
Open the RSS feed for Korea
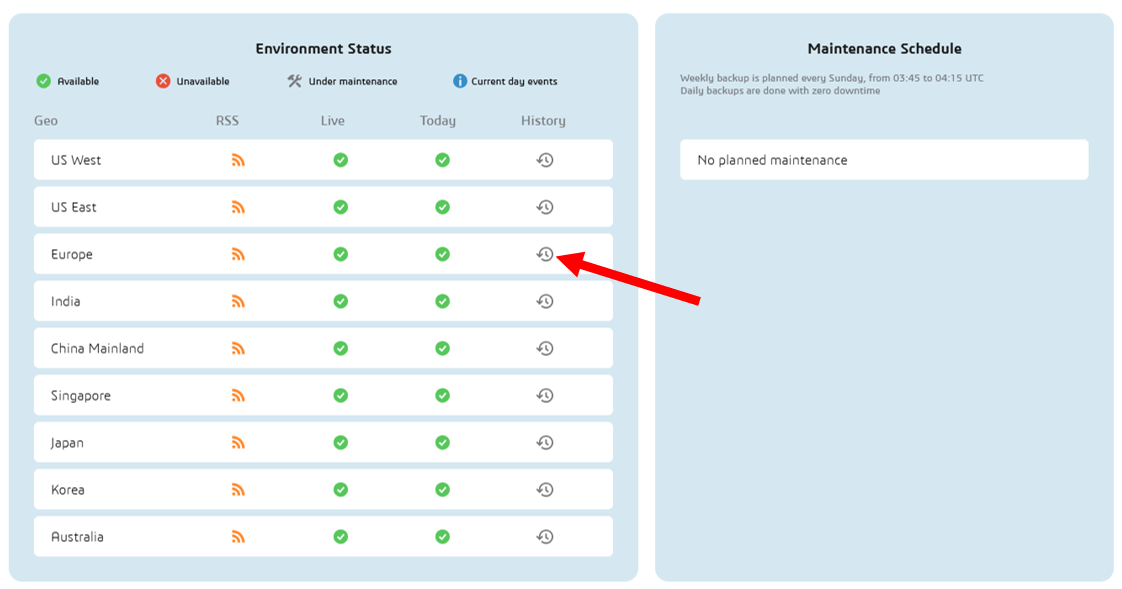[238, 489]
